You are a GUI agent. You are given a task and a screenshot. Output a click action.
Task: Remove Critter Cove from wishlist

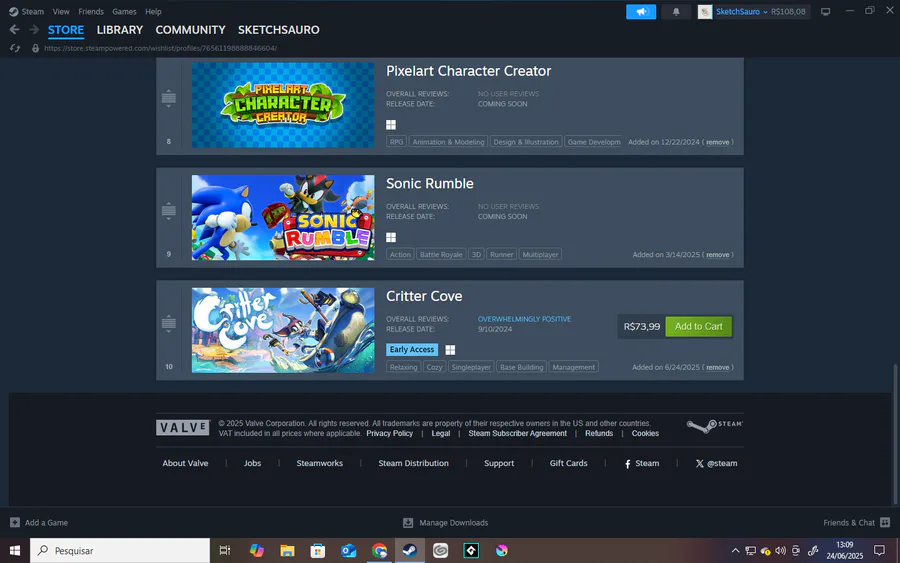pos(717,367)
